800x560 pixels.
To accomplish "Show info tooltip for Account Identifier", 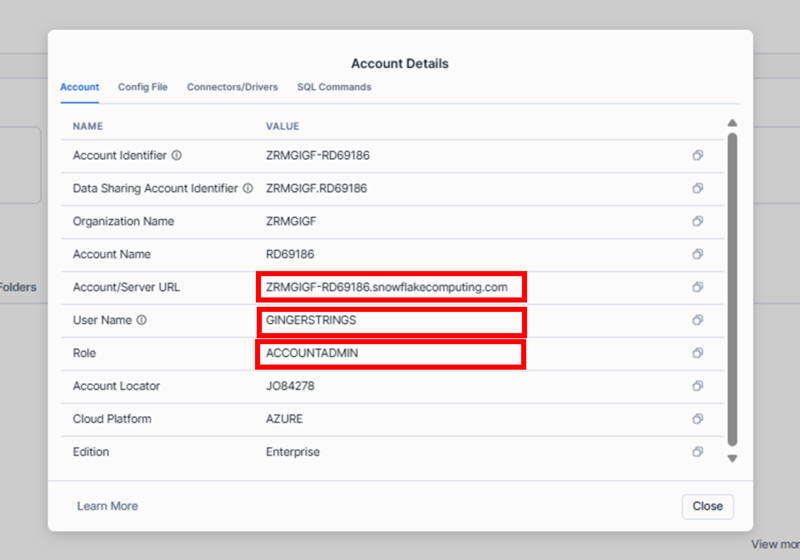I will coord(177,155).
